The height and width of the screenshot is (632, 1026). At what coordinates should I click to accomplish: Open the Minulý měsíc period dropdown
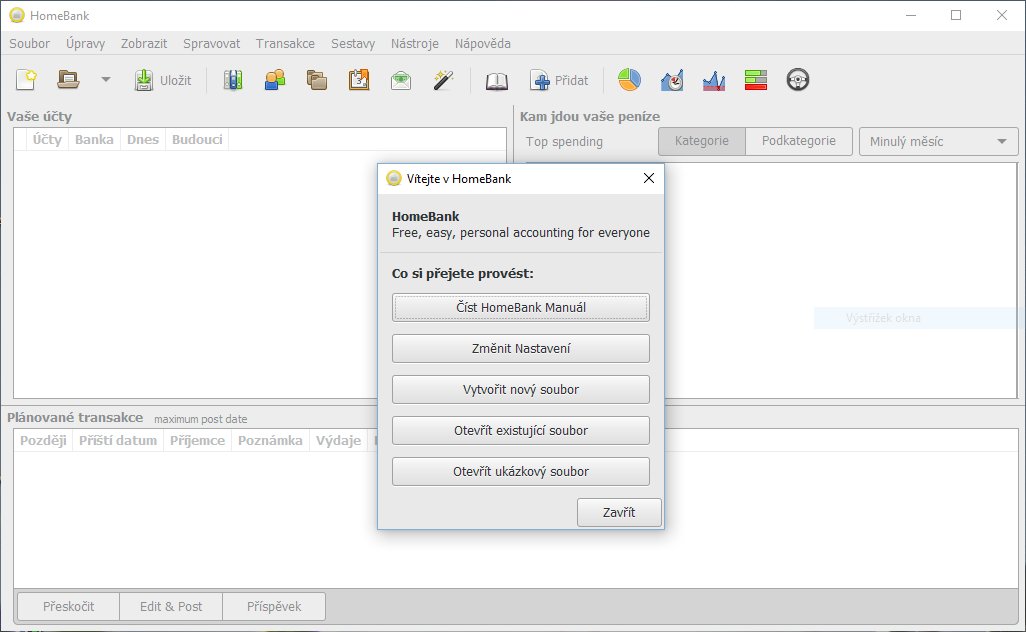pos(938,141)
